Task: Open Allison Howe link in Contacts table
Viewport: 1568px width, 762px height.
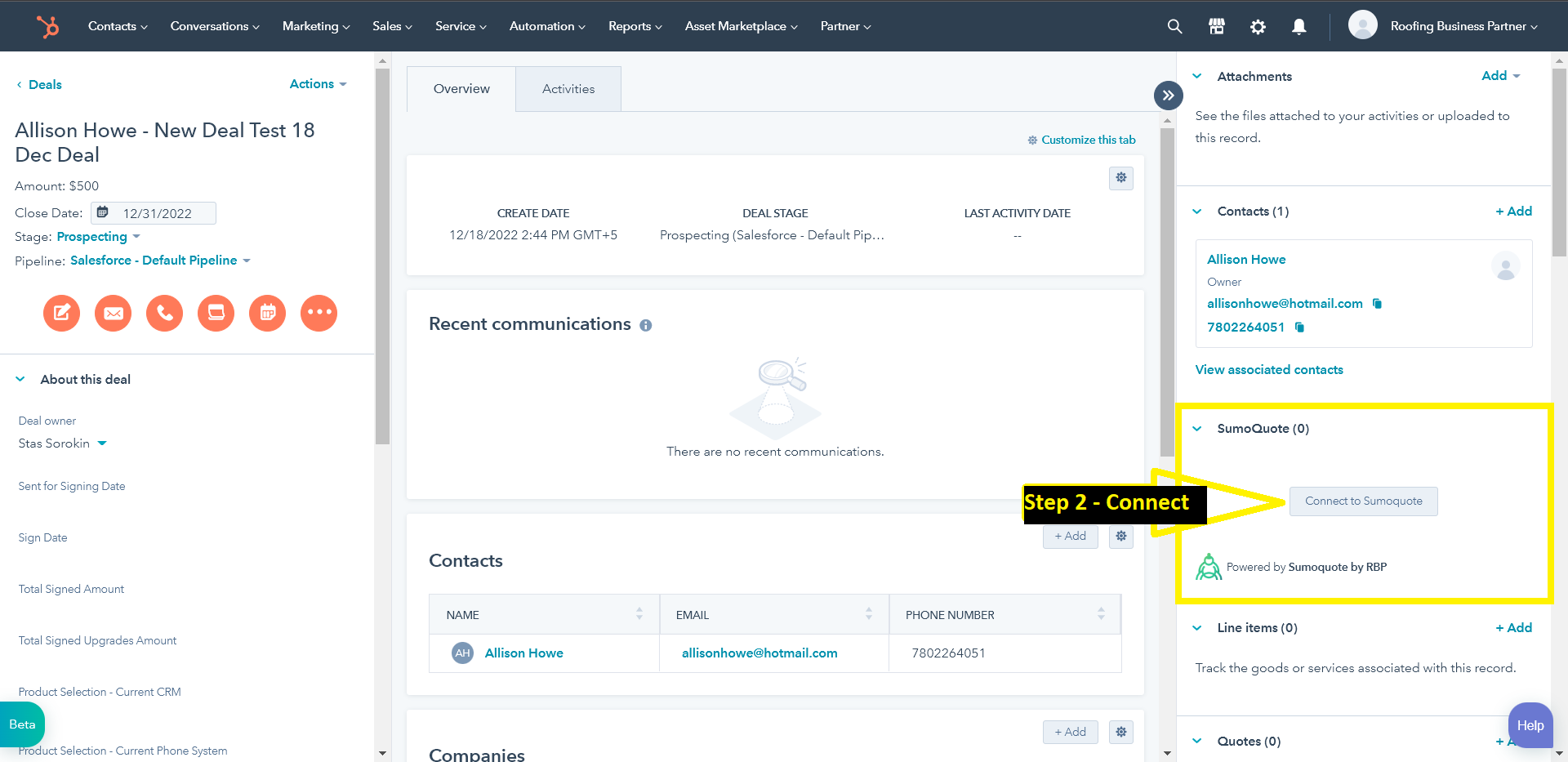Action: click(x=523, y=653)
